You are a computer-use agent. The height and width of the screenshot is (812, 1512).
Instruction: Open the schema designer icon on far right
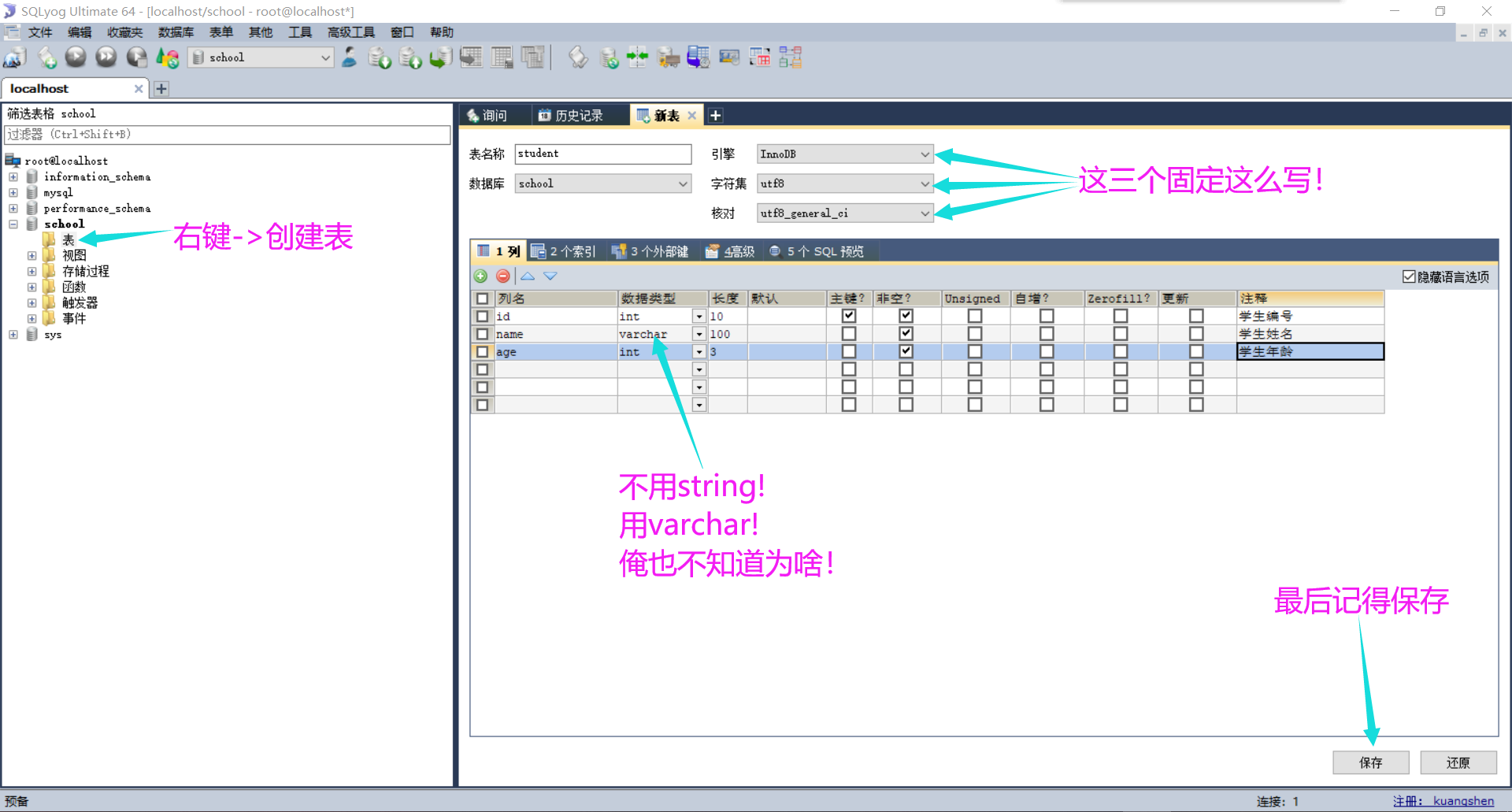789,57
